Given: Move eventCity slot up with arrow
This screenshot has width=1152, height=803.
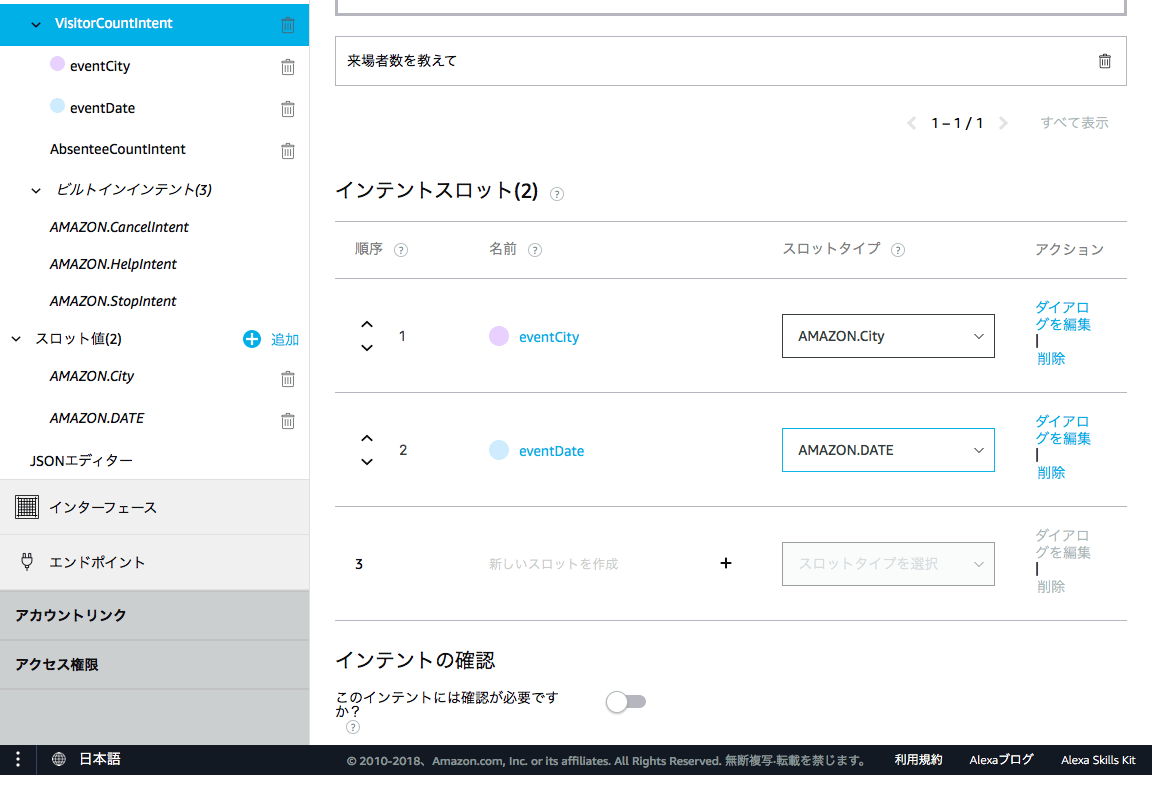Looking at the screenshot, I should click(367, 324).
